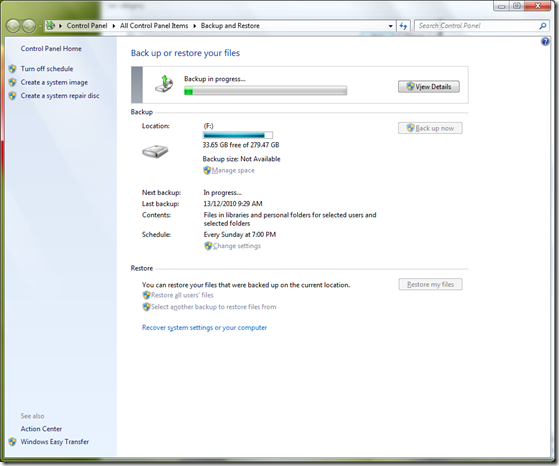Screen dimensions: 559x466
Task: Click the hard drive icon under Location
Action: (155, 152)
